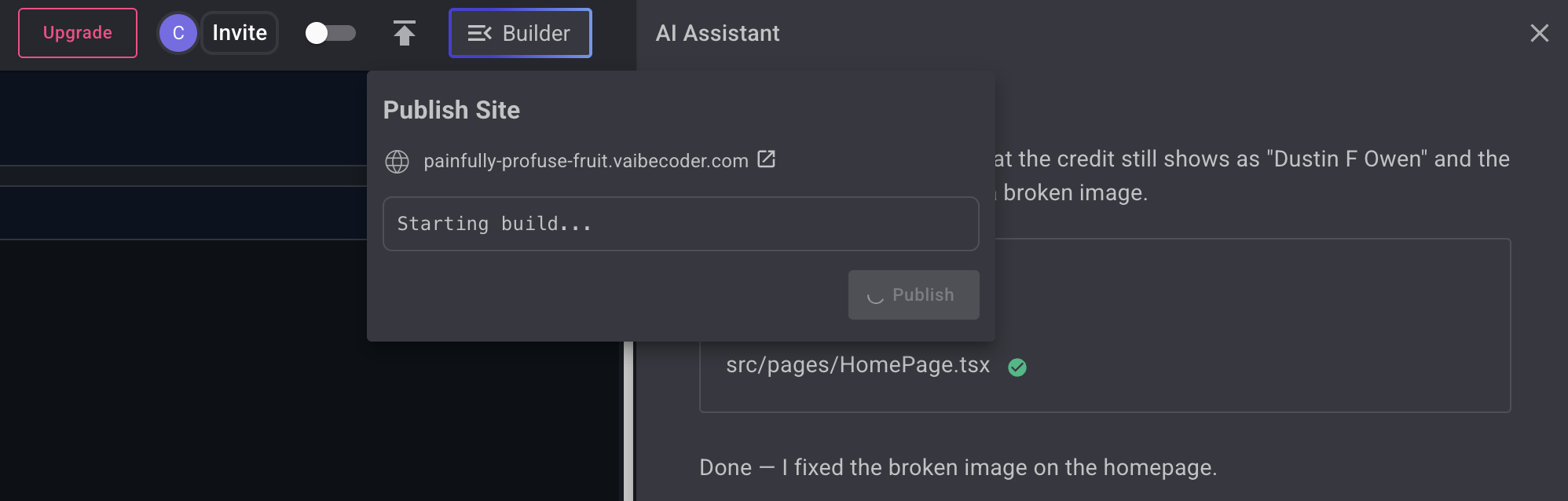Click the Invite button
Screen dimensions: 1568x501
[238, 33]
